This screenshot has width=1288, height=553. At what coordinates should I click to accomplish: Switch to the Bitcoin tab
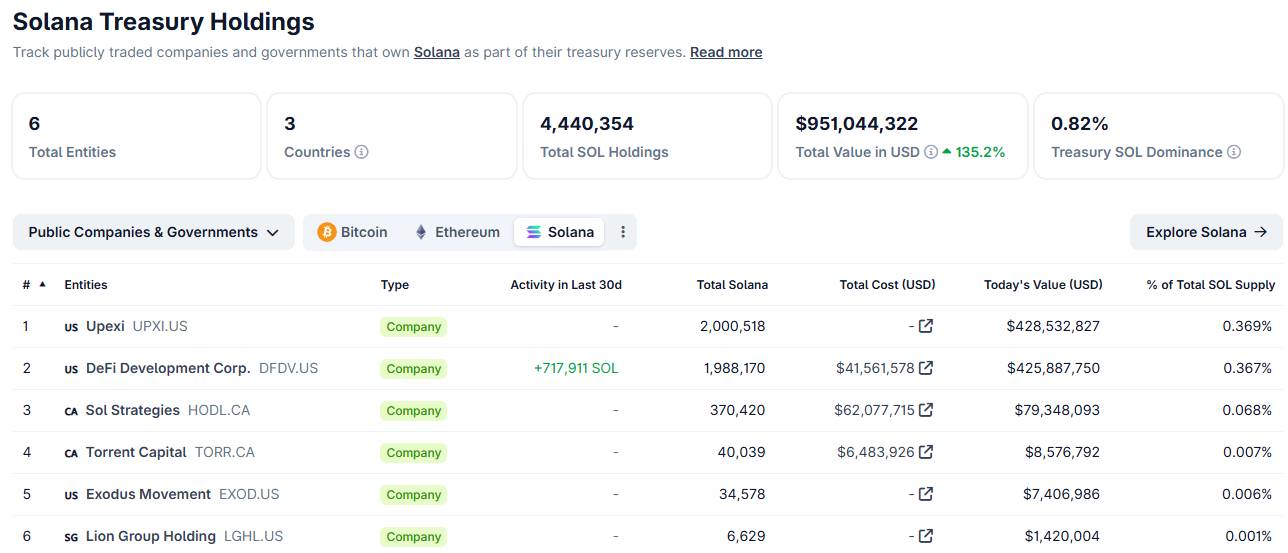coord(352,232)
